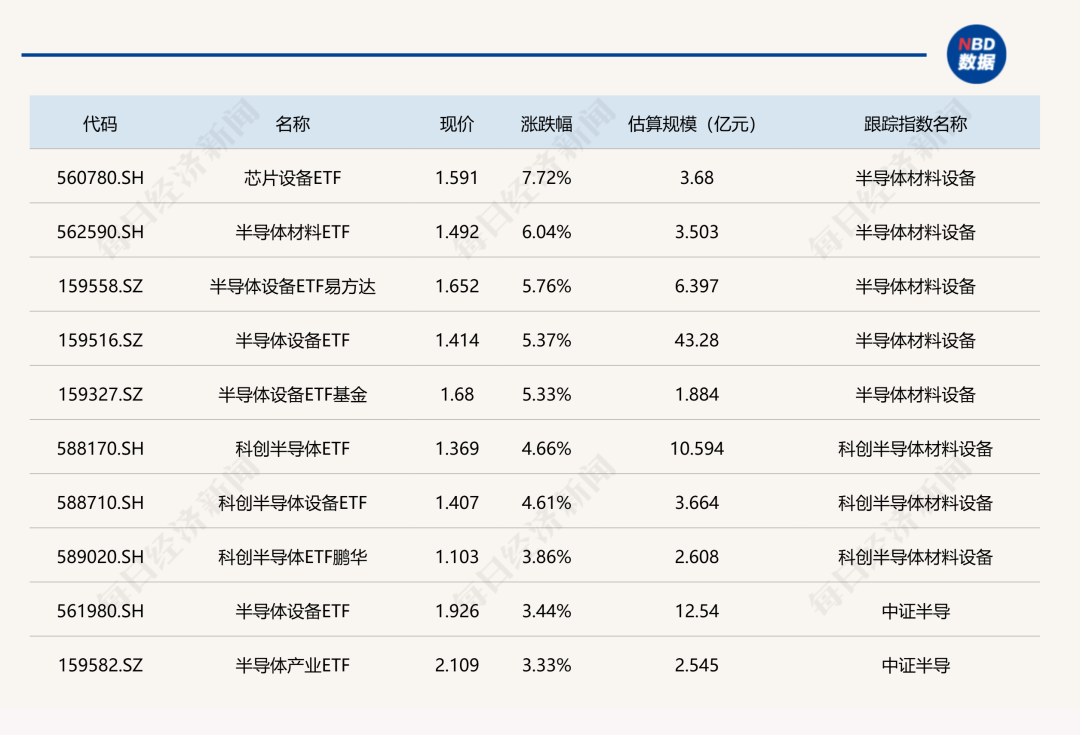
Task: Select the 7.72% change value
Action: (x=546, y=178)
